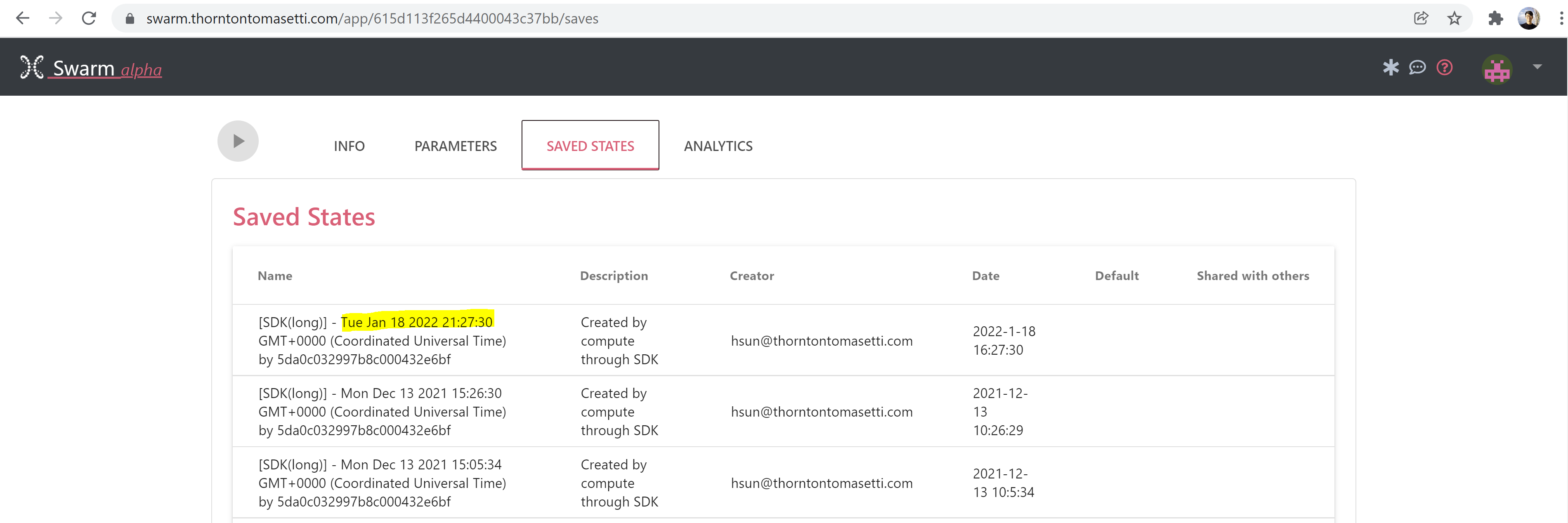This screenshot has height=523, width=1568.
Task: Open the PARAMETERS tab
Action: point(455,146)
